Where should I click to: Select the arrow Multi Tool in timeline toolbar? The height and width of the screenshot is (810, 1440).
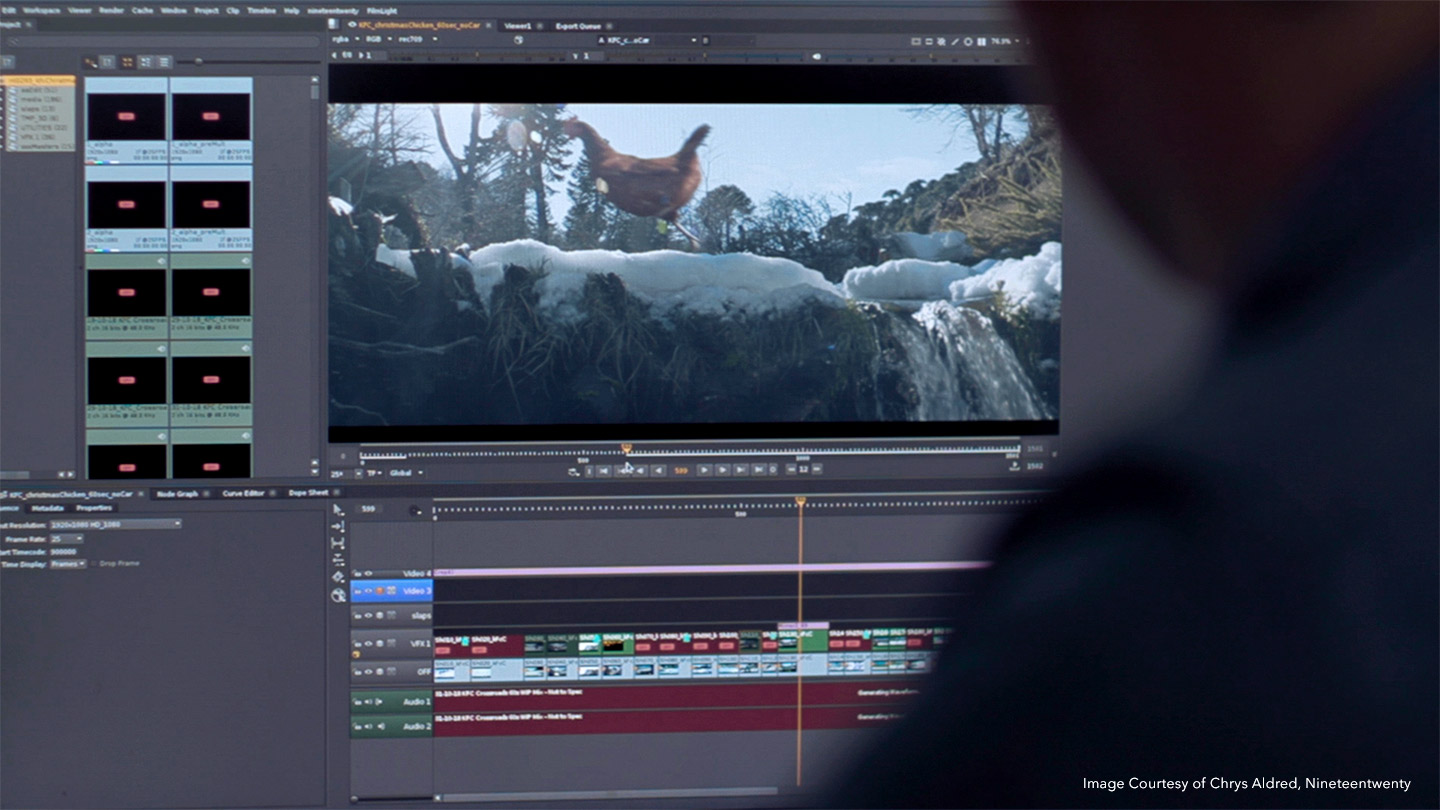338,510
